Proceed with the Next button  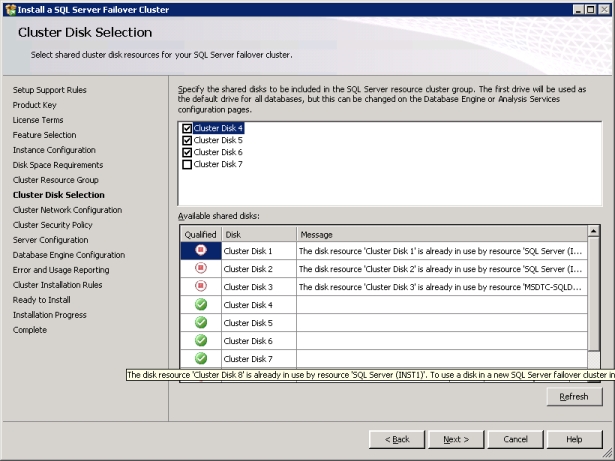coord(456,439)
